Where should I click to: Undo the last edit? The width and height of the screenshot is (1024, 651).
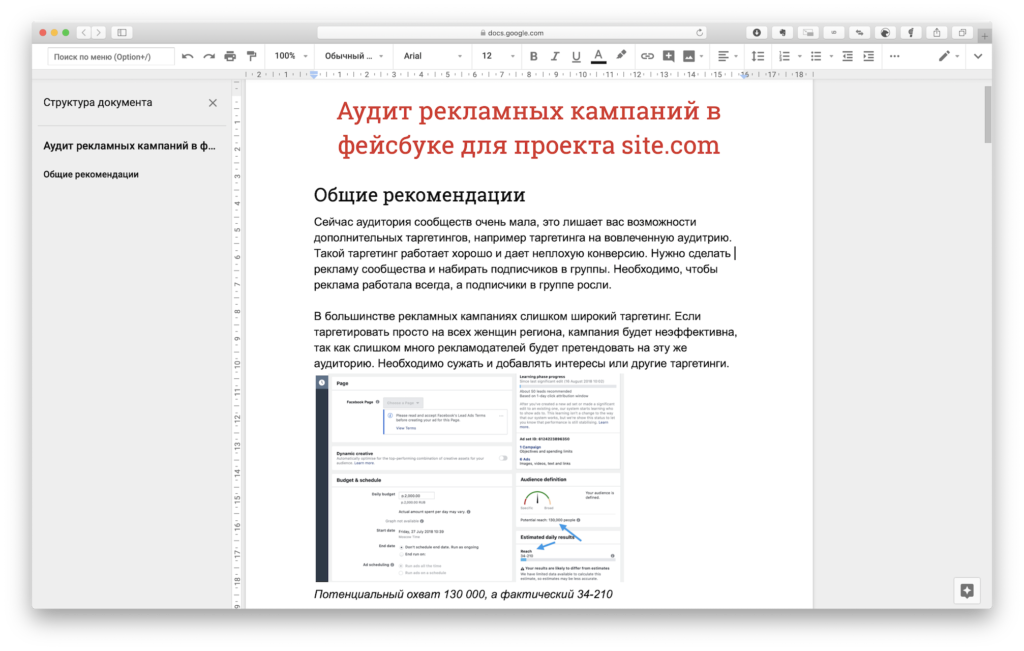pos(187,57)
